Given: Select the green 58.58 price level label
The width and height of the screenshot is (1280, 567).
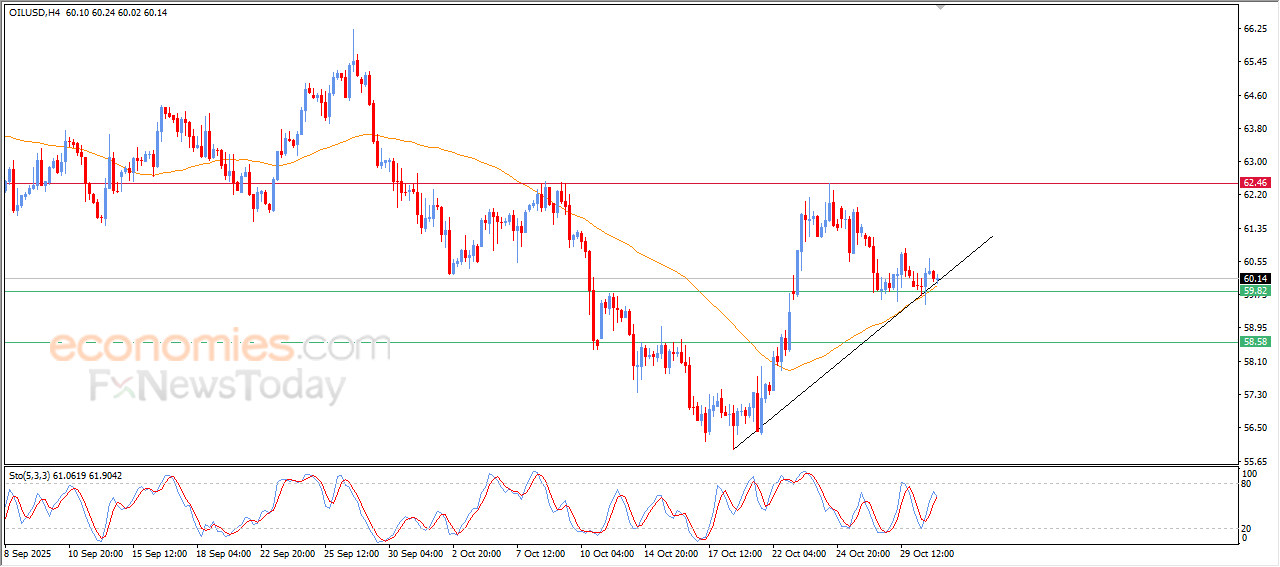Looking at the screenshot, I should point(1254,342).
